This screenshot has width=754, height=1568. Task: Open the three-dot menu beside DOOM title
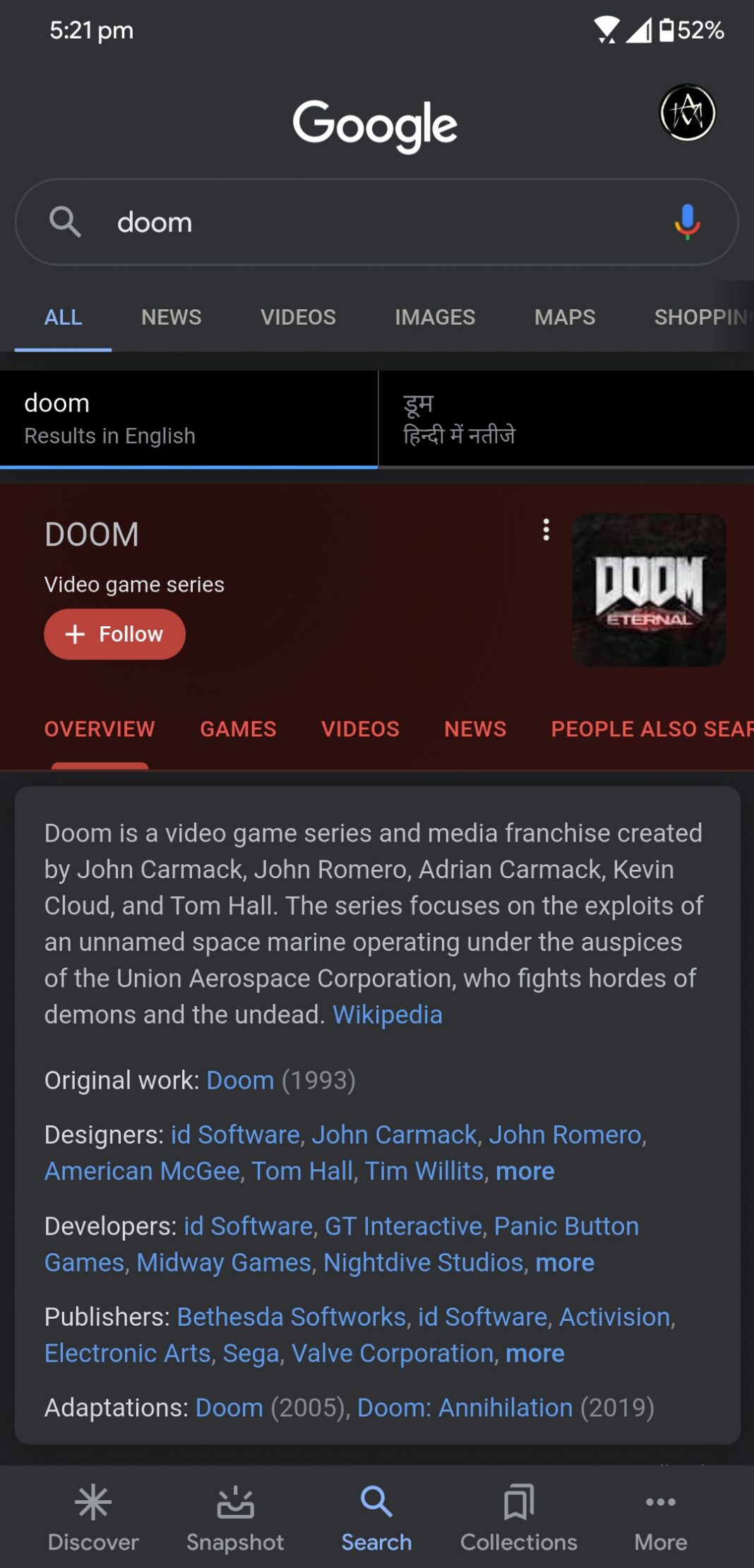[x=546, y=529]
